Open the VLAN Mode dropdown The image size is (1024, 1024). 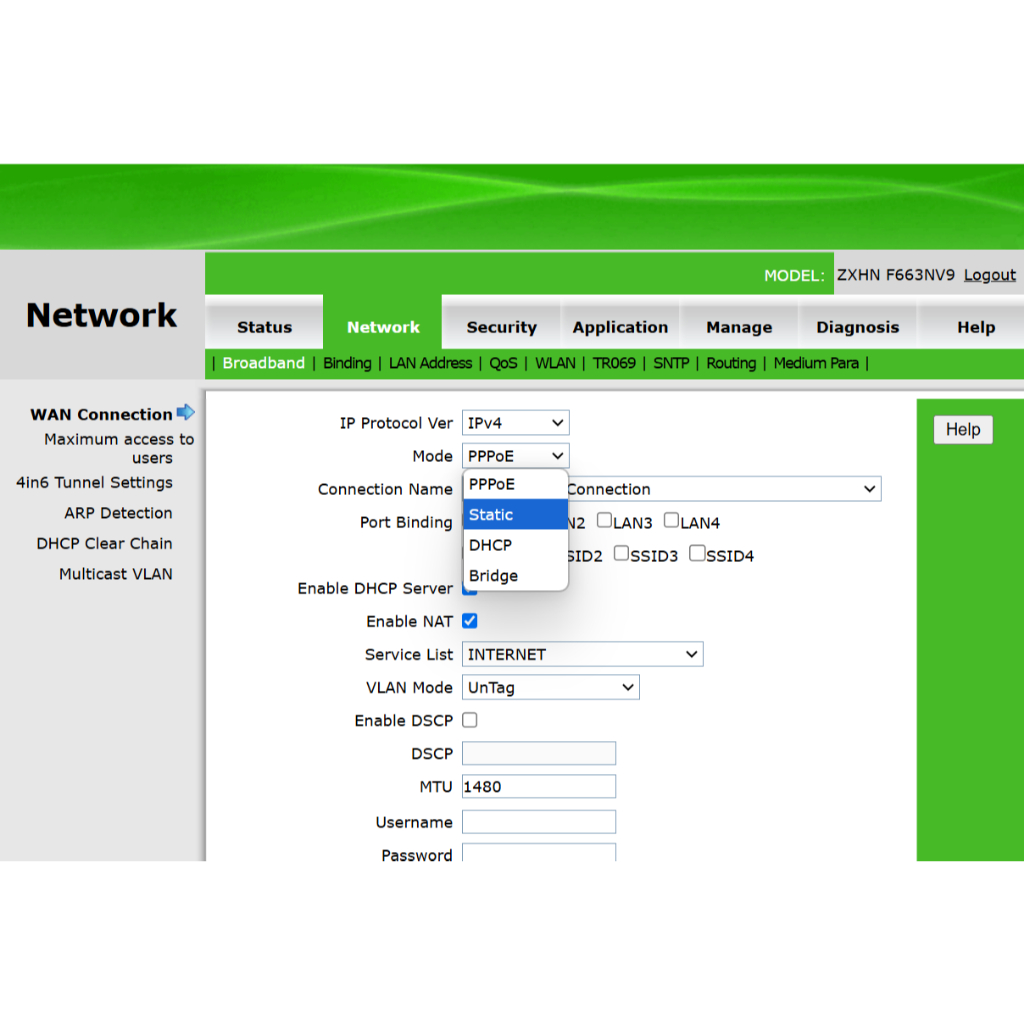550,687
